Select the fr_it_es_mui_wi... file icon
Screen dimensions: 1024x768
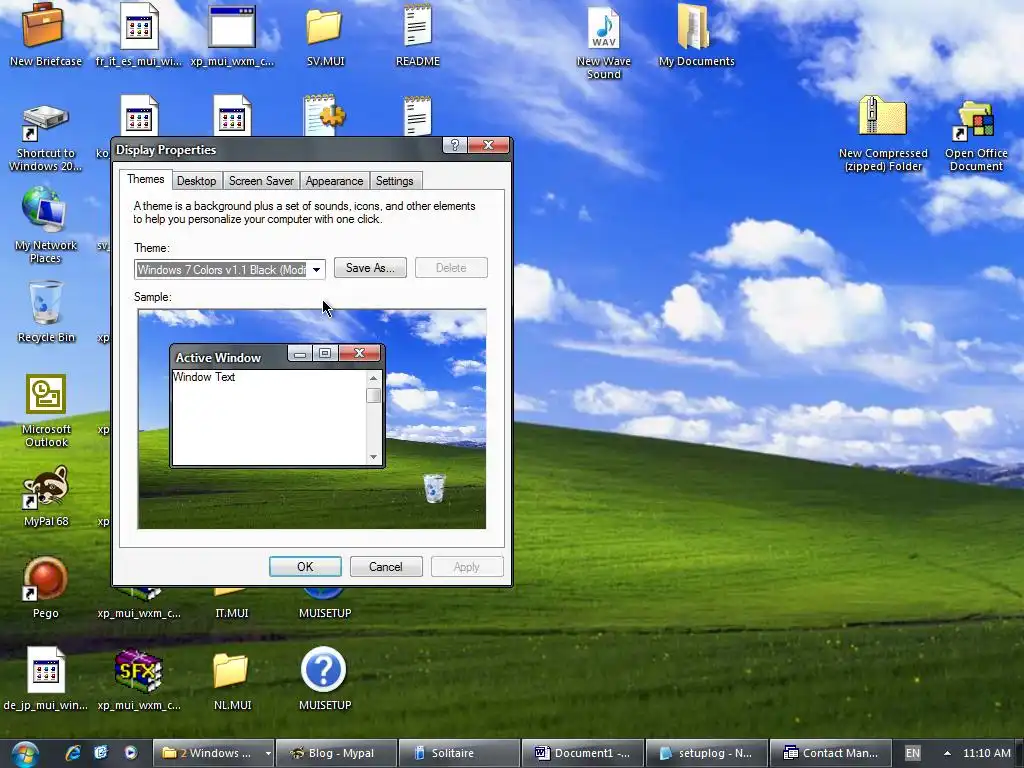coord(138,36)
